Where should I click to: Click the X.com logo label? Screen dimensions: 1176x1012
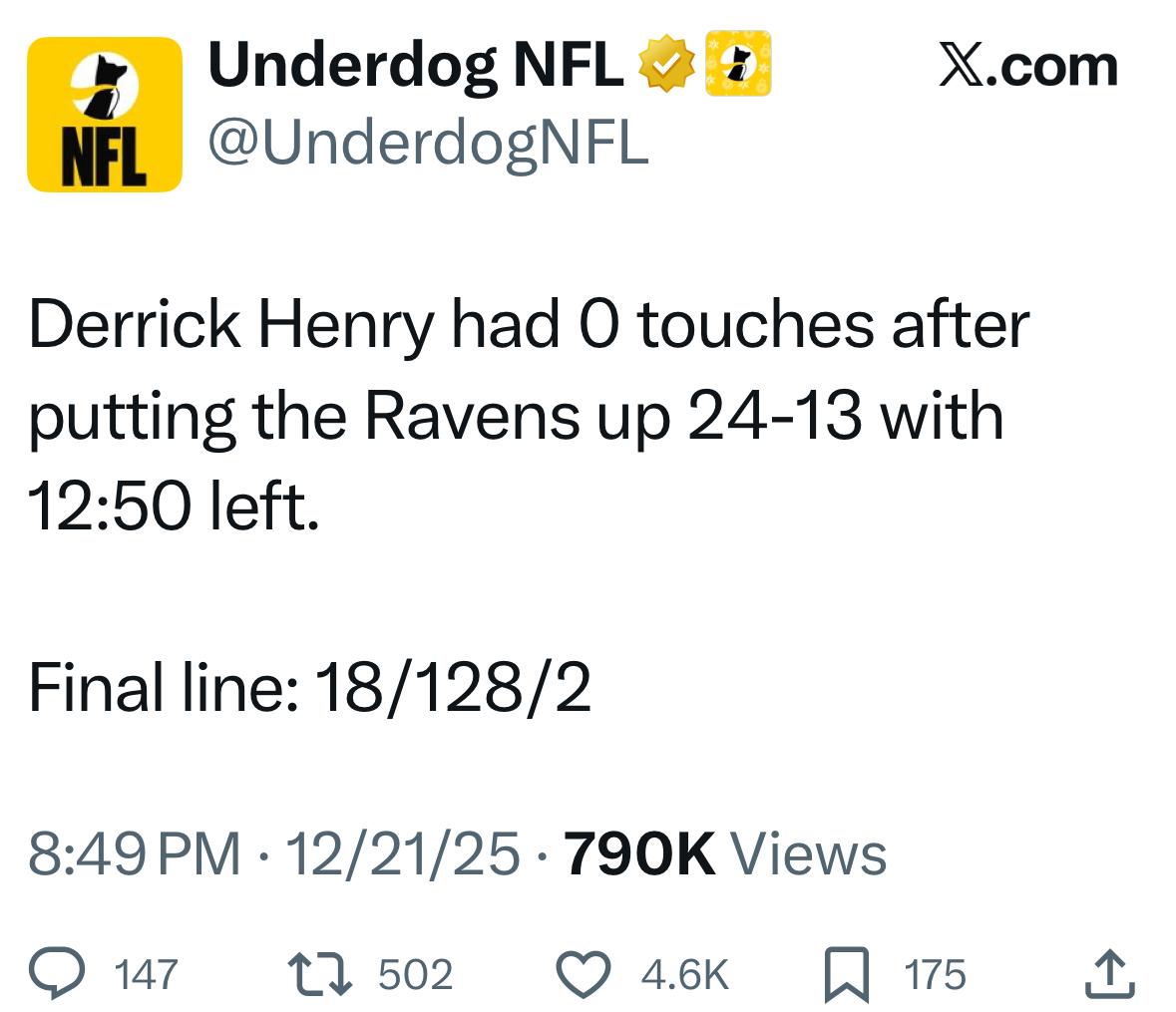(x=1028, y=66)
